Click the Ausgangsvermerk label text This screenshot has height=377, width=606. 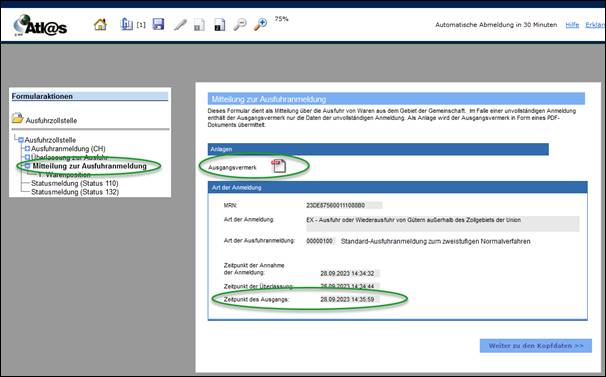point(232,167)
